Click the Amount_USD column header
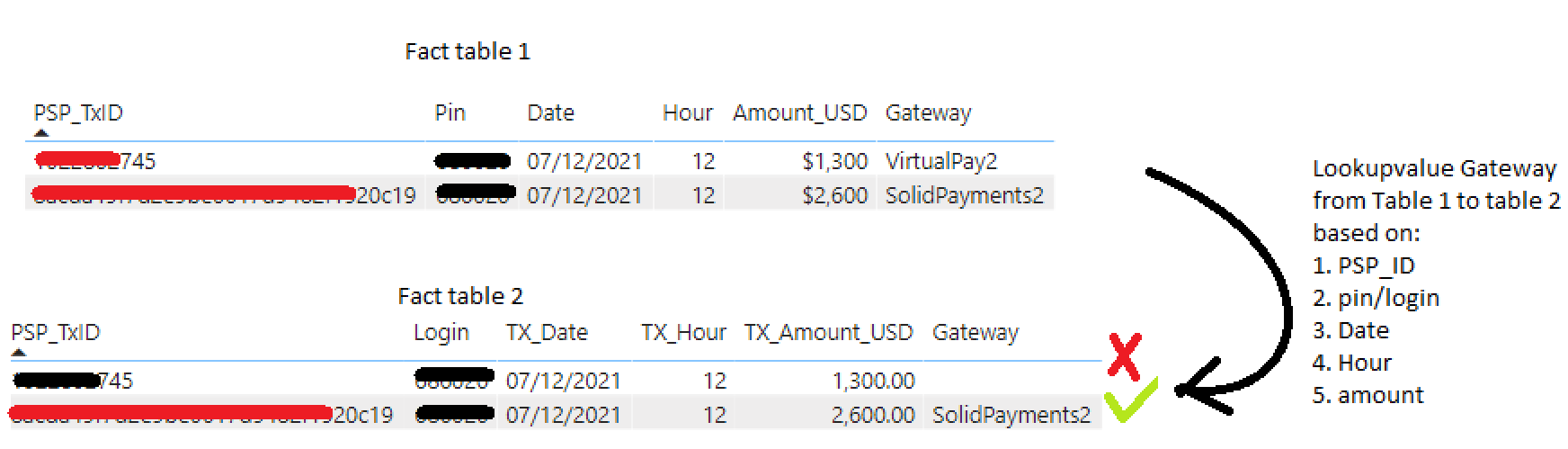 800,112
